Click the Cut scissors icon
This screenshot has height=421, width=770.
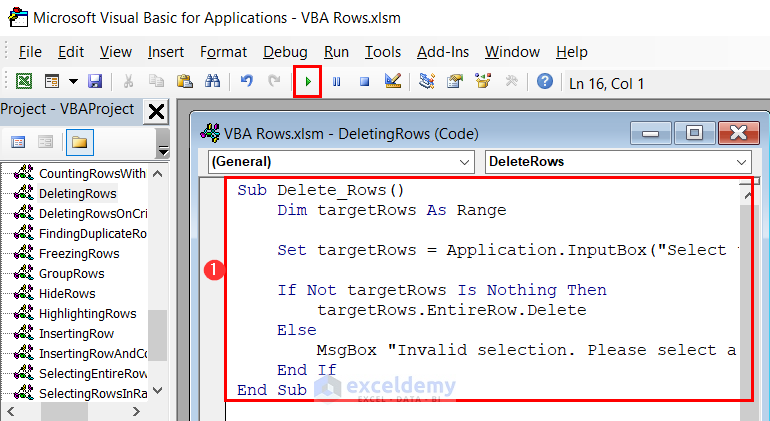(x=129, y=81)
